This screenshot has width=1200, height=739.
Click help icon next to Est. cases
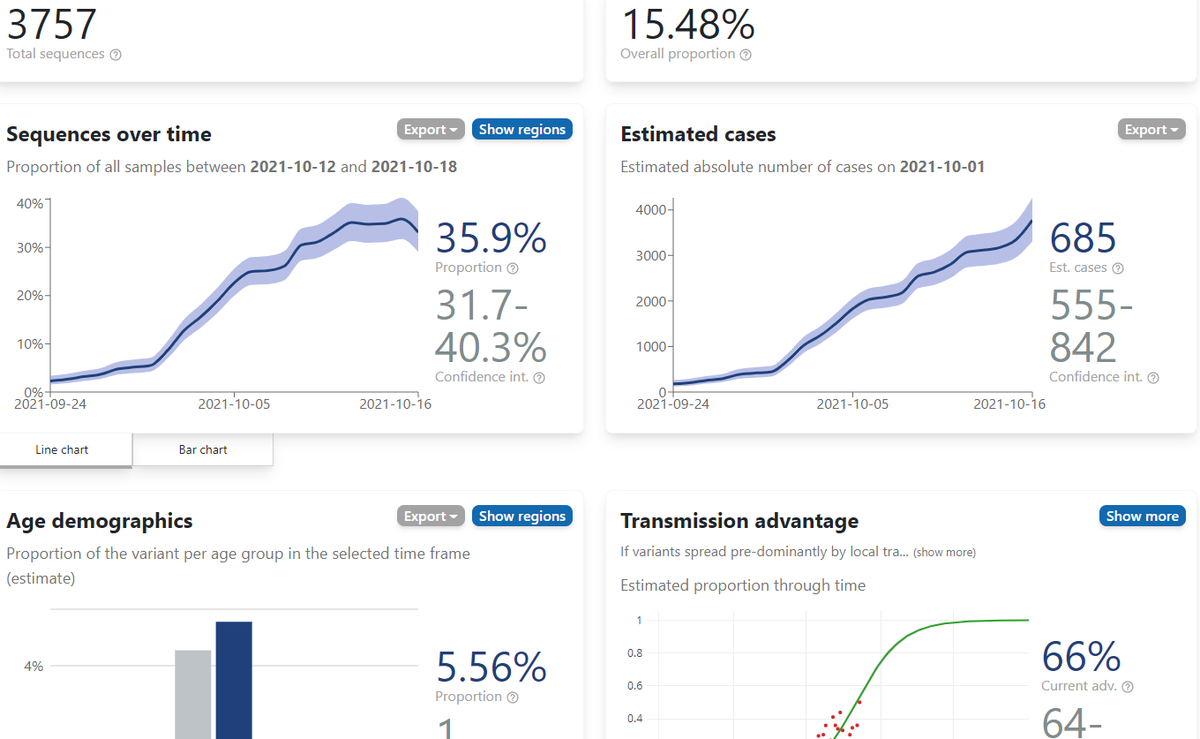(x=1118, y=268)
